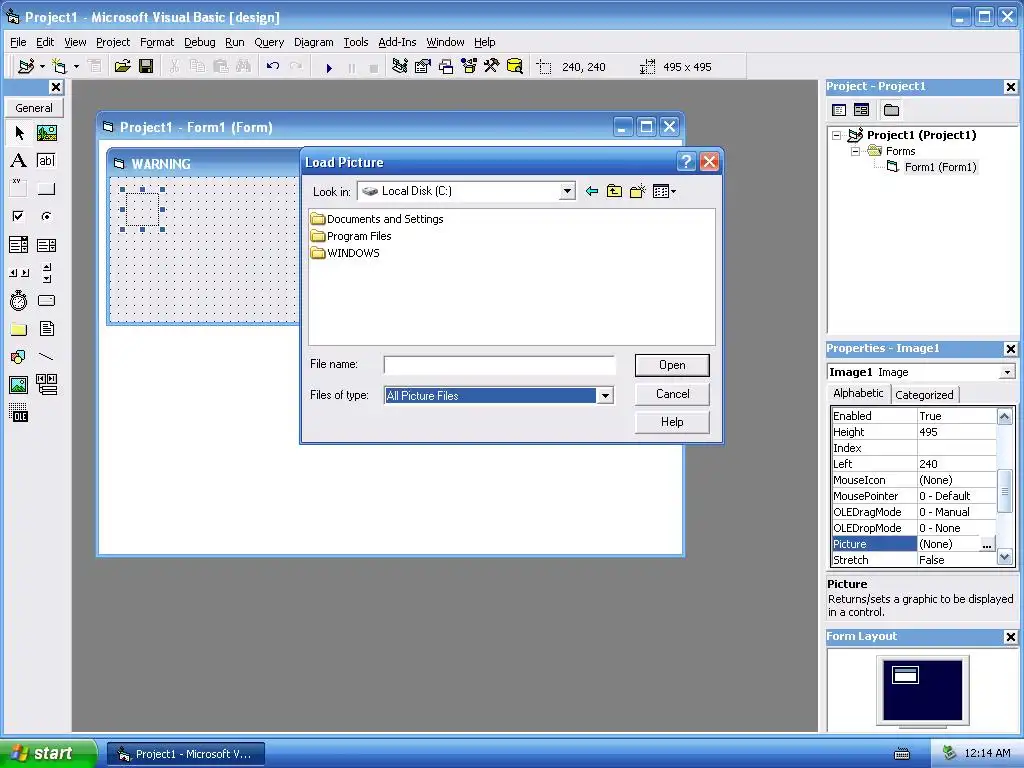Screen dimensions: 1024x768
Task: Open Add Form dropdown arrow in toolbar
Action: (76, 66)
